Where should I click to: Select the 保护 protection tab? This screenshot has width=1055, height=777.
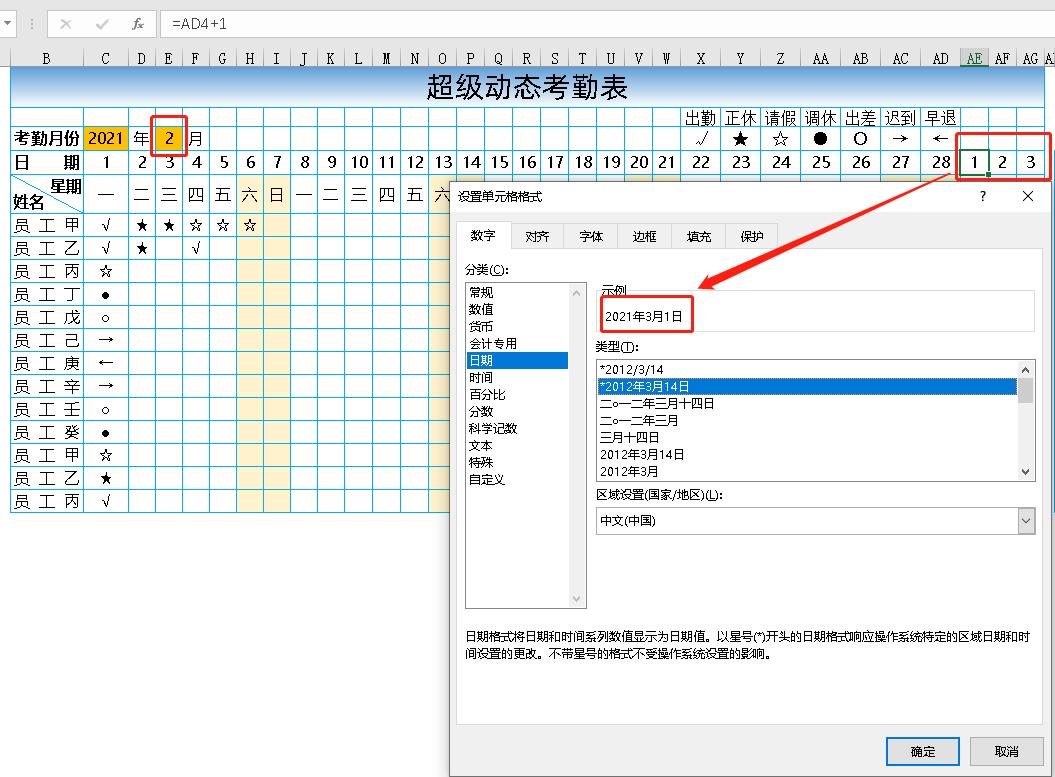coord(751,235)
